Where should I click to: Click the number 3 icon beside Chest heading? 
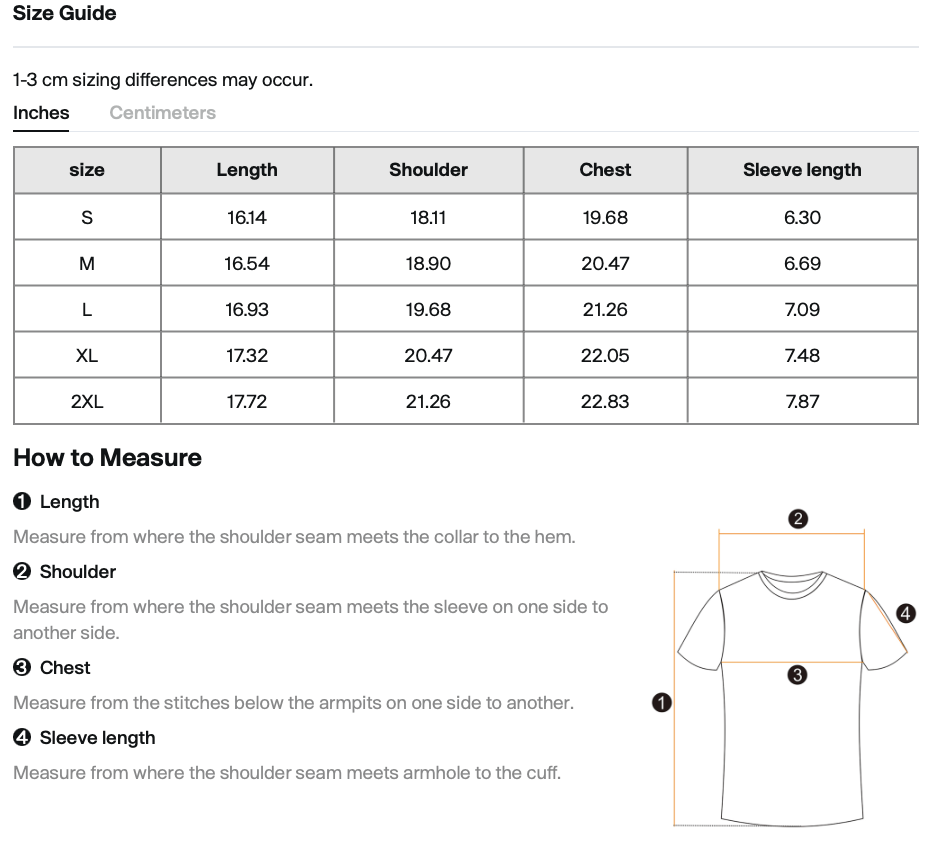pos(22,668)
